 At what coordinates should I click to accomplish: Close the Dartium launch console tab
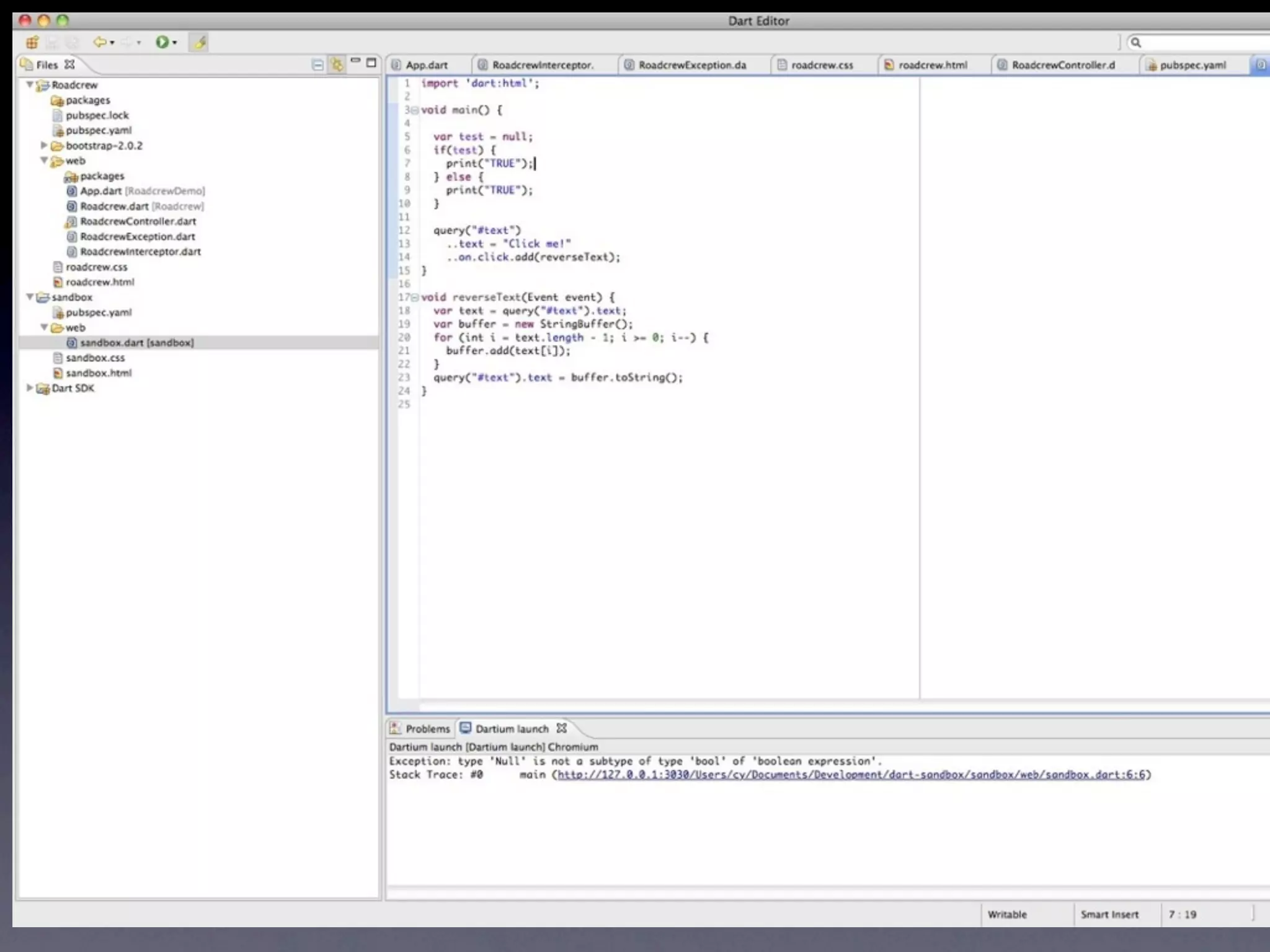pos(562,728)
